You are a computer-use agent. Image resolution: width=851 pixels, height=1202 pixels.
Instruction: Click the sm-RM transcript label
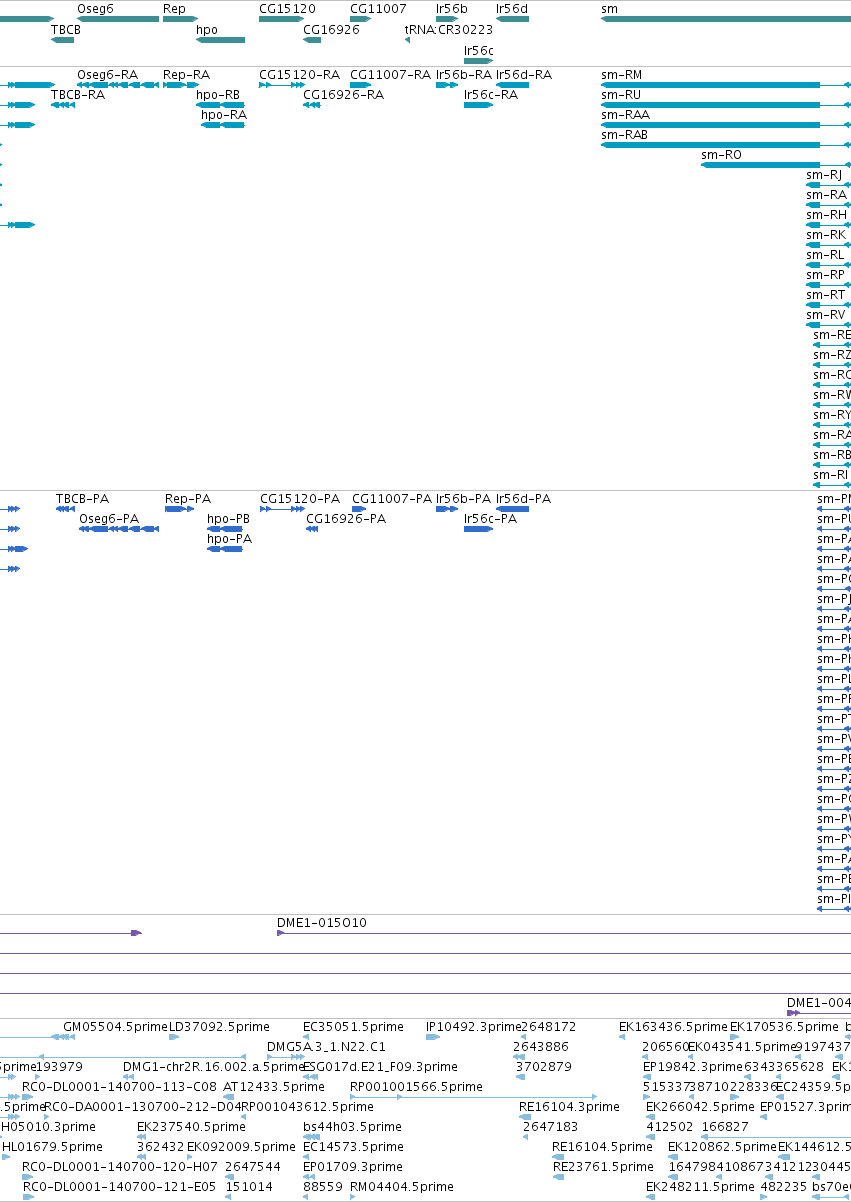[622, 74]
